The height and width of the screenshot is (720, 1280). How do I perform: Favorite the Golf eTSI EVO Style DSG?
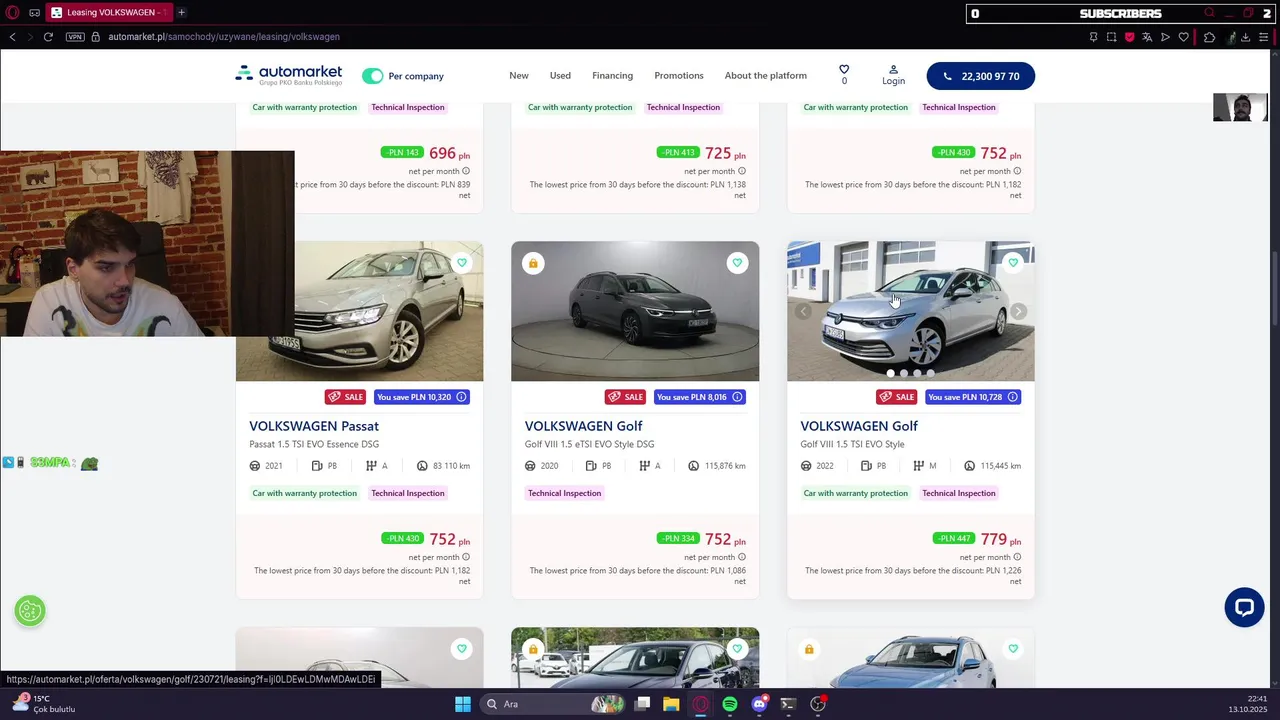(737, 263)
